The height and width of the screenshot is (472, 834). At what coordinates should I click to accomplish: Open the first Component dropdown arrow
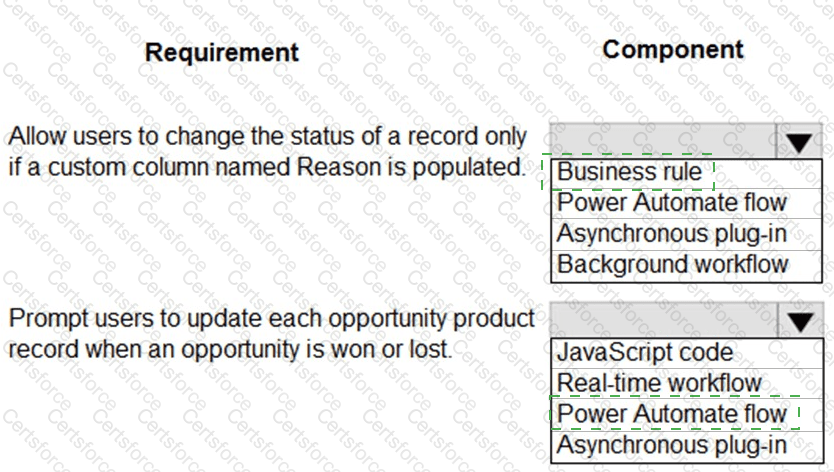[798, 143]
